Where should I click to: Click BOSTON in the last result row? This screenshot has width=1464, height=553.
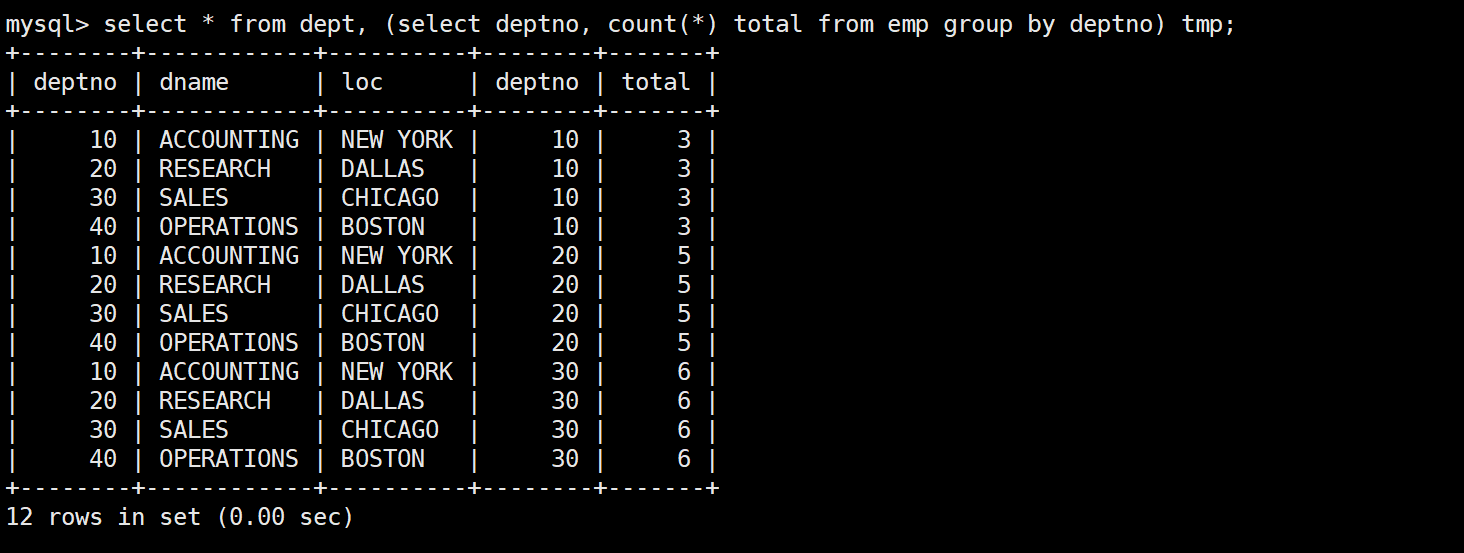point(383,459)
